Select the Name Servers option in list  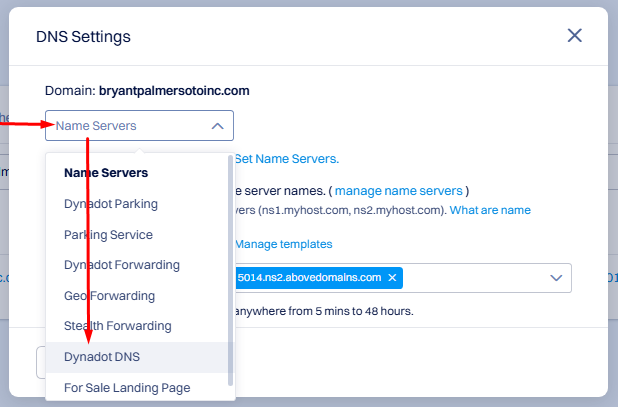click(106, 173)
